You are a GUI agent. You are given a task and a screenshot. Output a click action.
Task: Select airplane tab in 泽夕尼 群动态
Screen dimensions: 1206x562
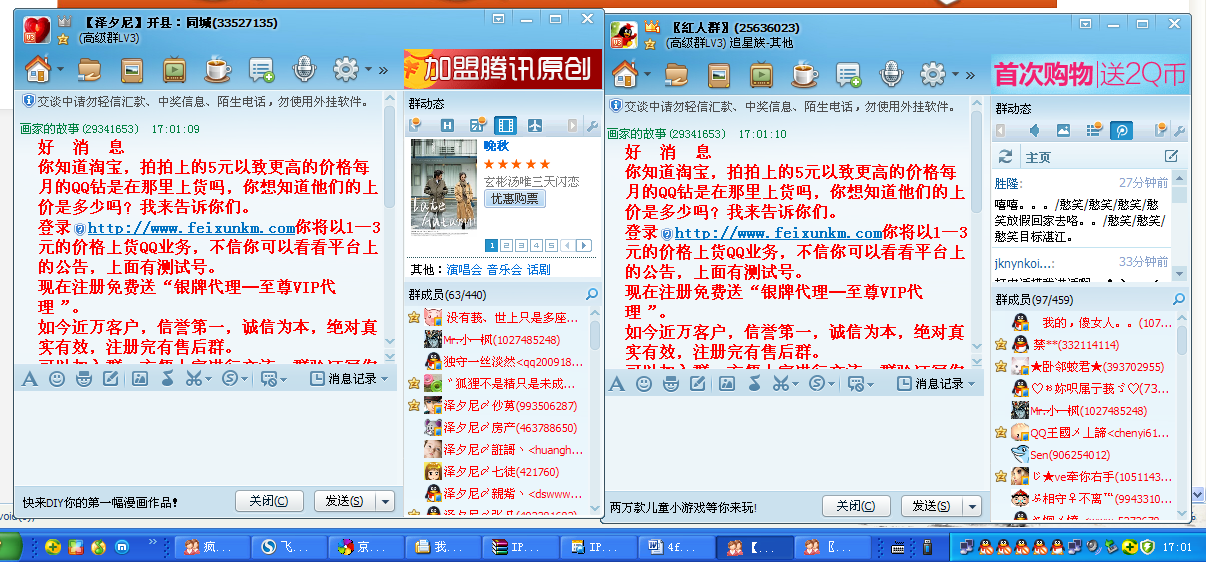[534, 125]
